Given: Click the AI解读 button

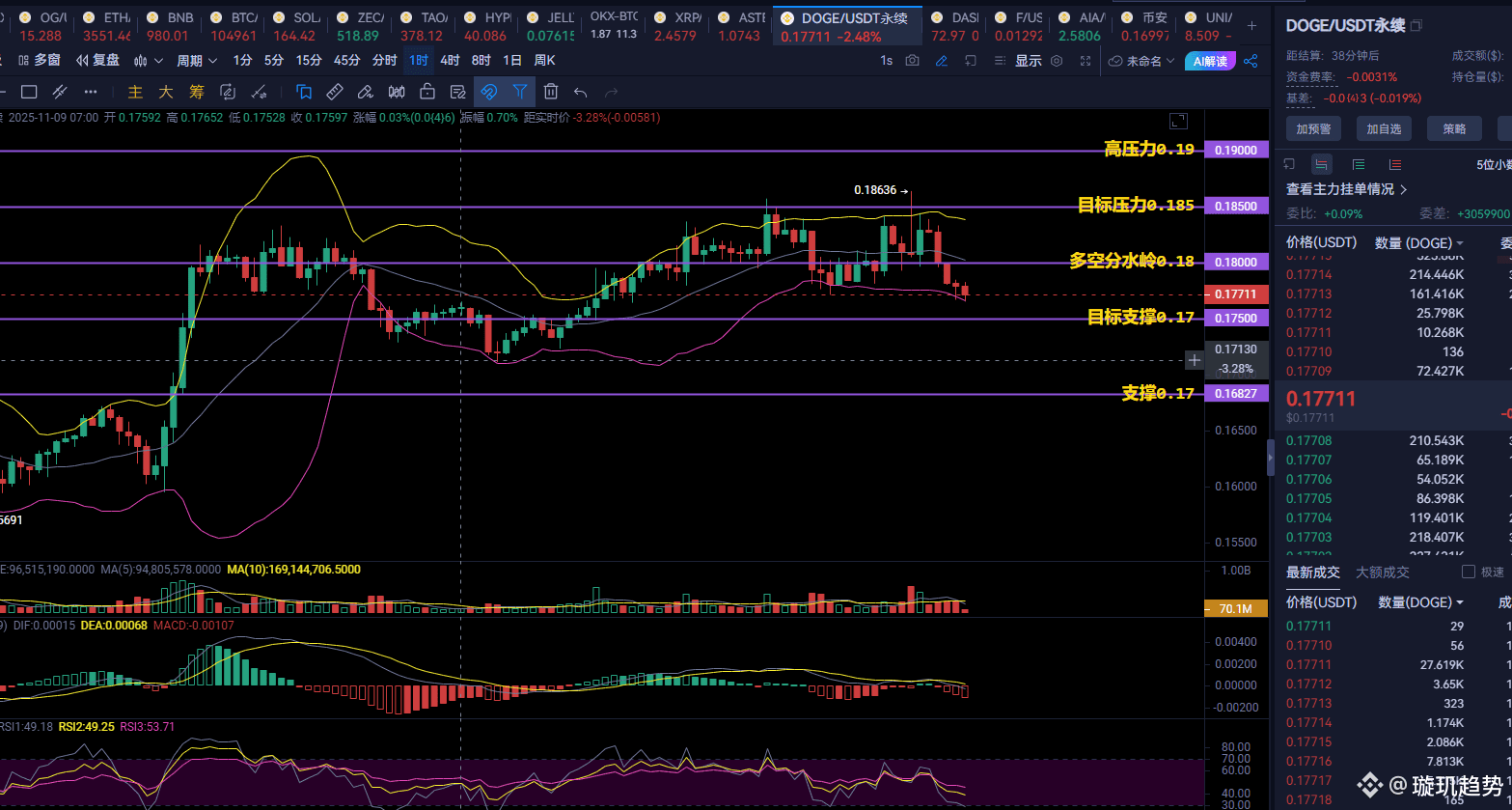Looking at the screenshot, I should tap(1210, 61).
